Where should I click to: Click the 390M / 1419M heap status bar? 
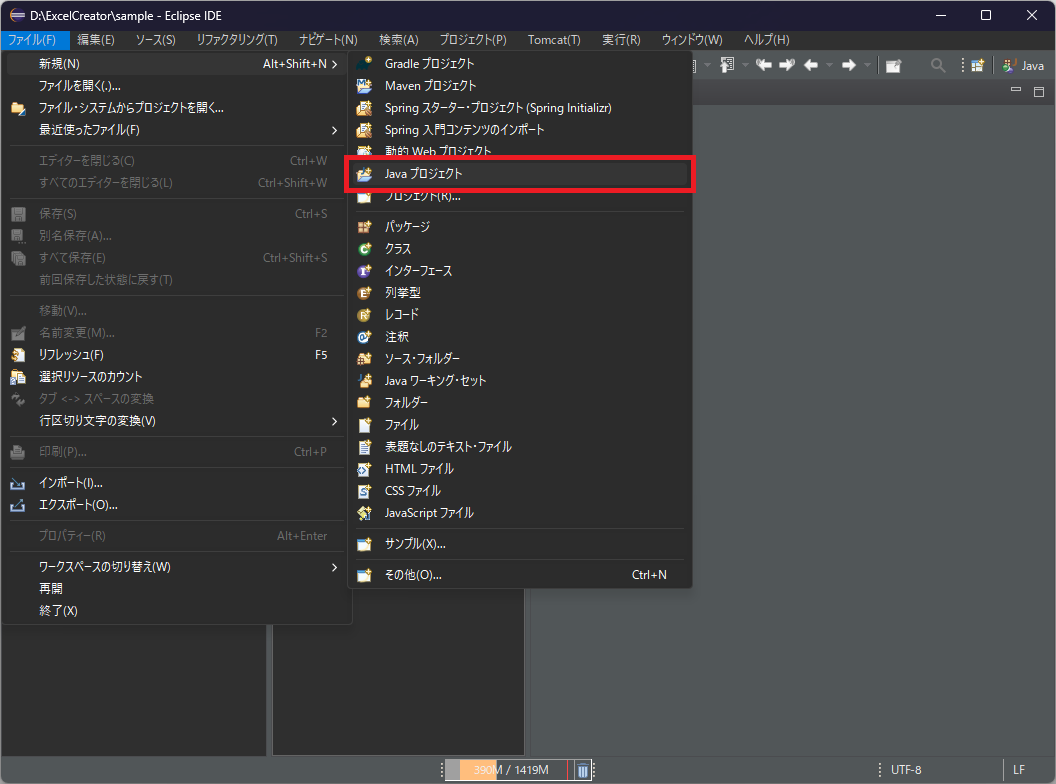(x=510, y=770)
